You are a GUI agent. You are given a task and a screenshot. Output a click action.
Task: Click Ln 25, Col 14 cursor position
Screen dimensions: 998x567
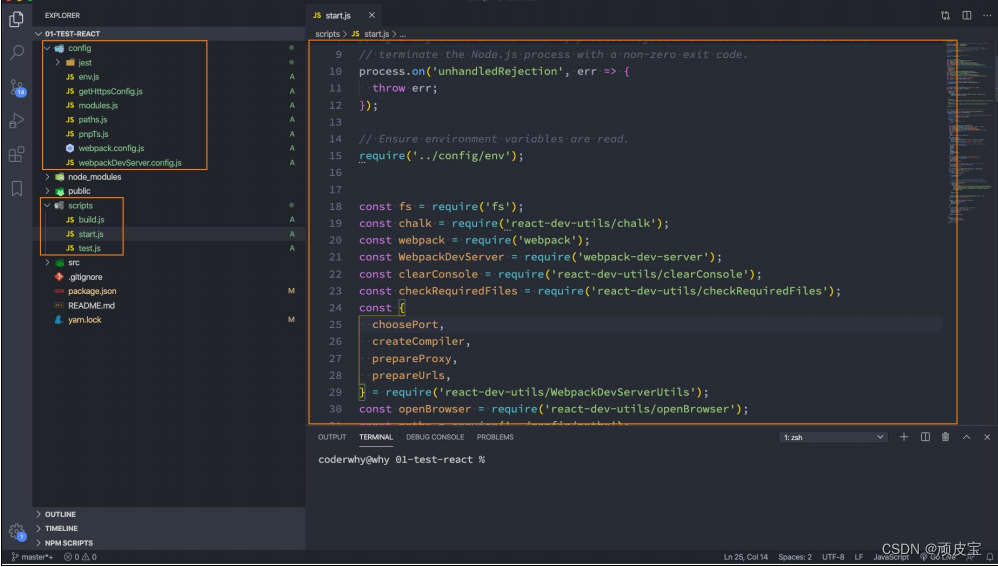(745, 557)
